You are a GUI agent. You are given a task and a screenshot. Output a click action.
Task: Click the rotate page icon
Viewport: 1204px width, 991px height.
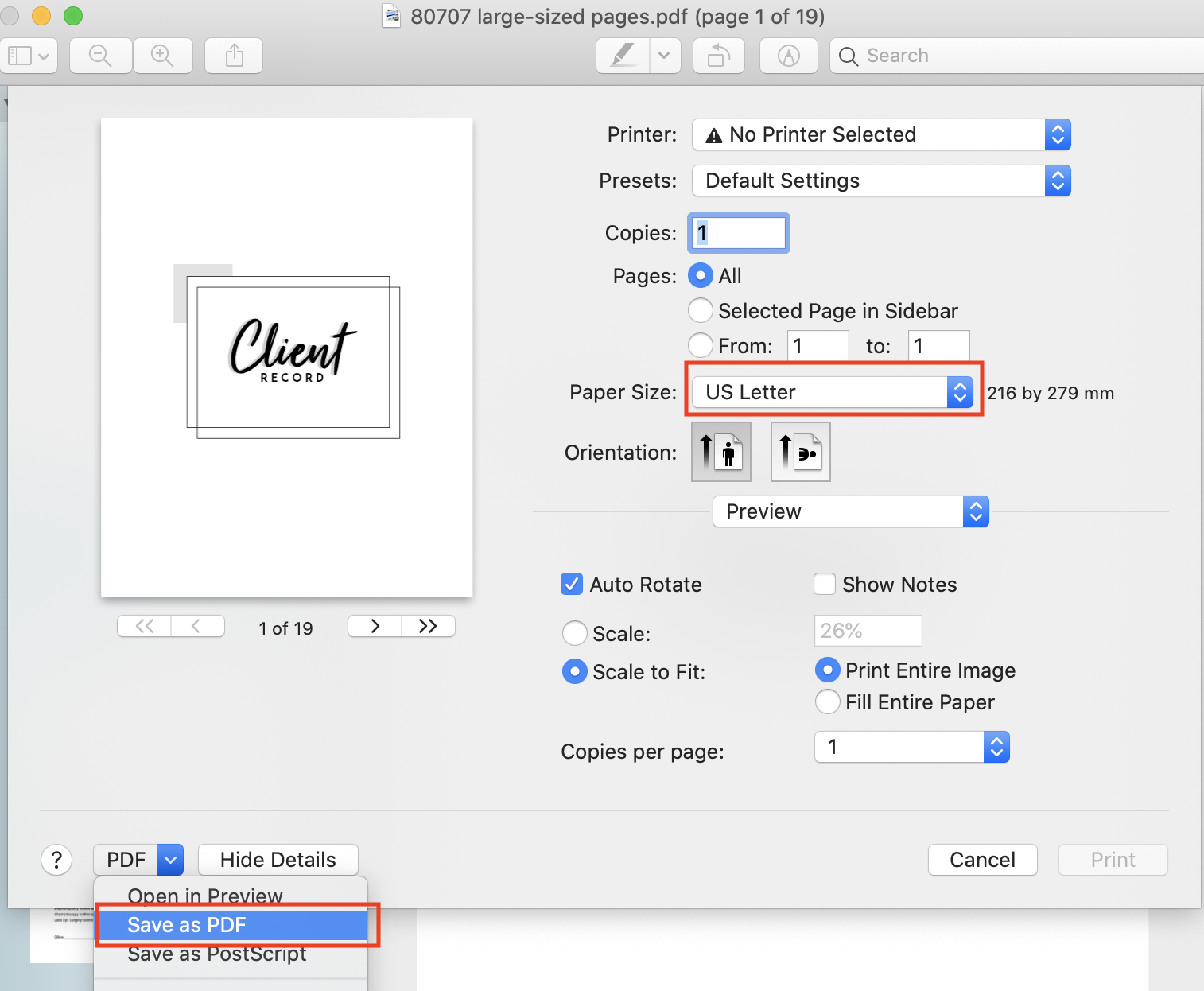point(718,56)
